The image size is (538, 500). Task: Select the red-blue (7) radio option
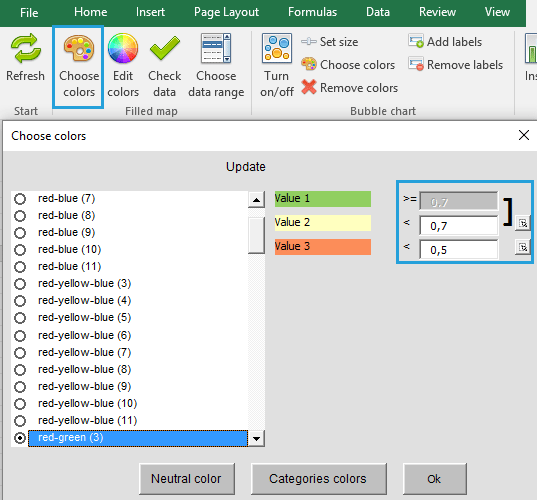(20, 199)
